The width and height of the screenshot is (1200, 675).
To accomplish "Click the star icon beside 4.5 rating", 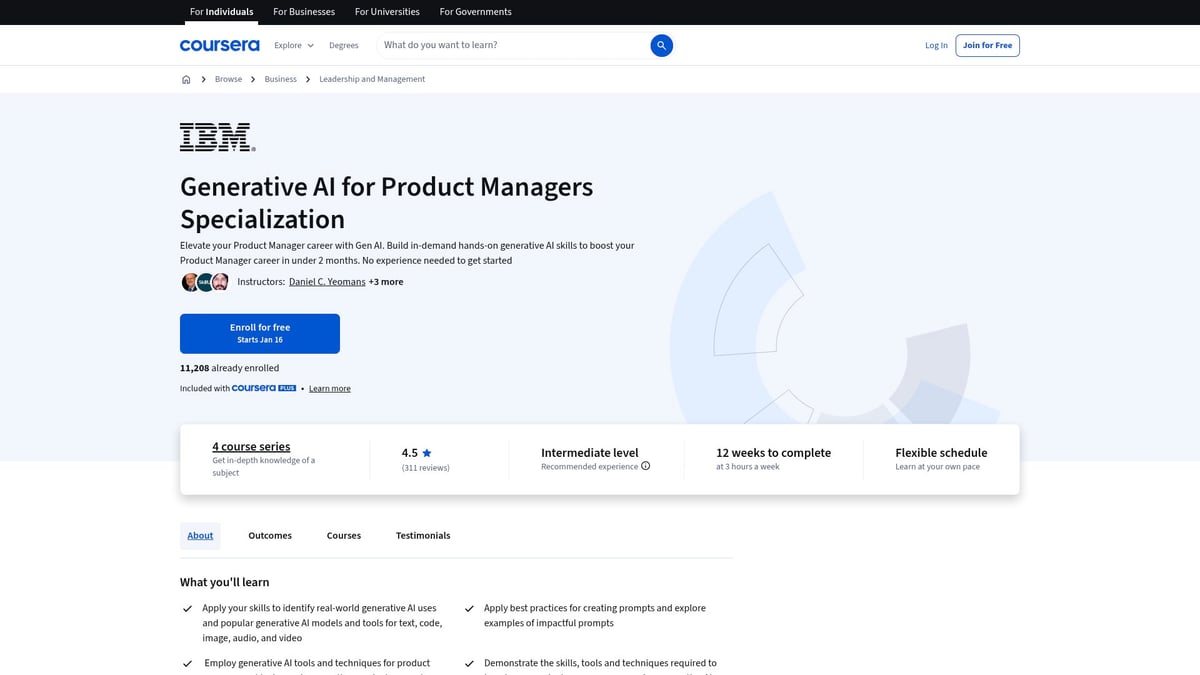I will point(427,453).
